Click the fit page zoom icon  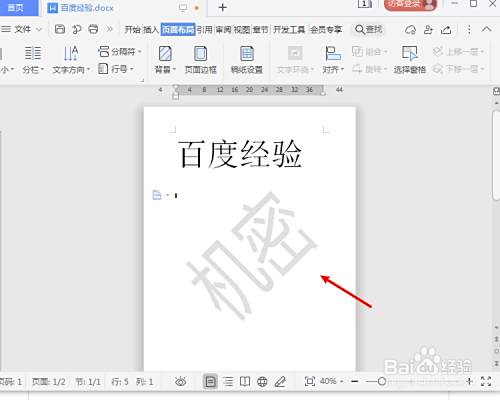[310, 381]
